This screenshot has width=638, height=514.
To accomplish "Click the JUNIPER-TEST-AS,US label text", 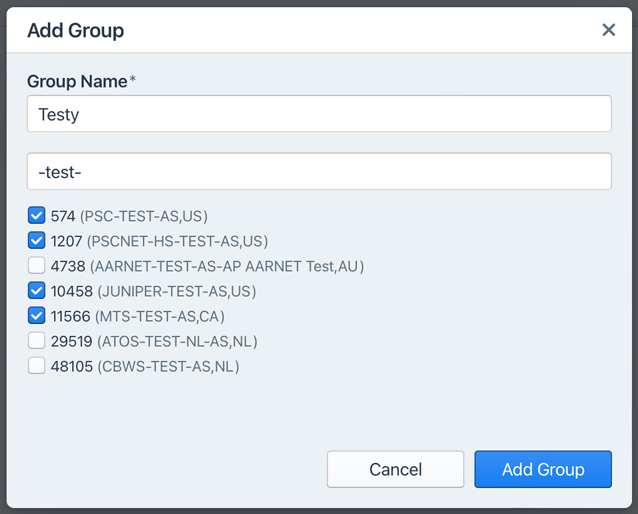I will pos(173,291).
